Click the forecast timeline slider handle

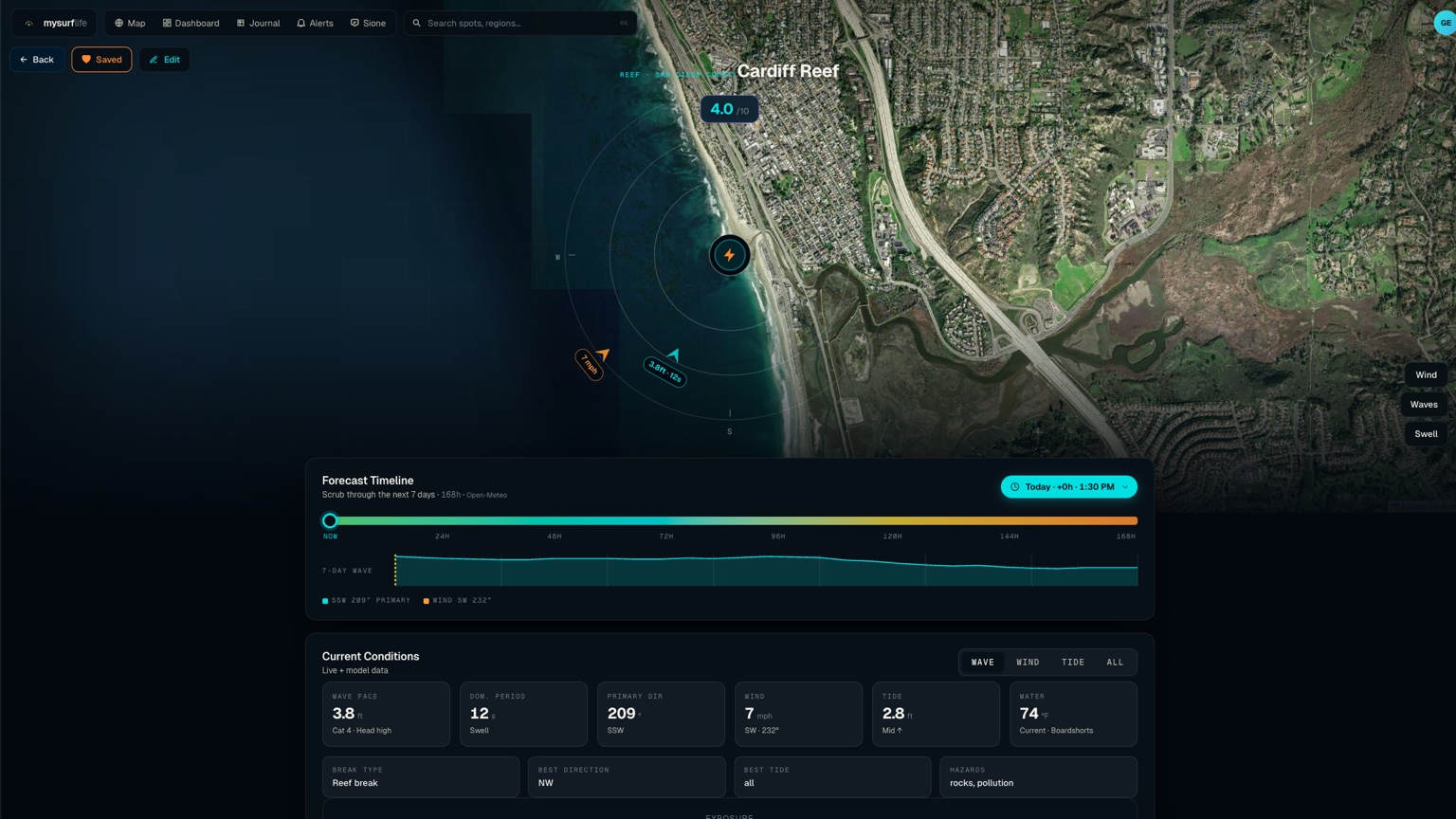[330, 520]
